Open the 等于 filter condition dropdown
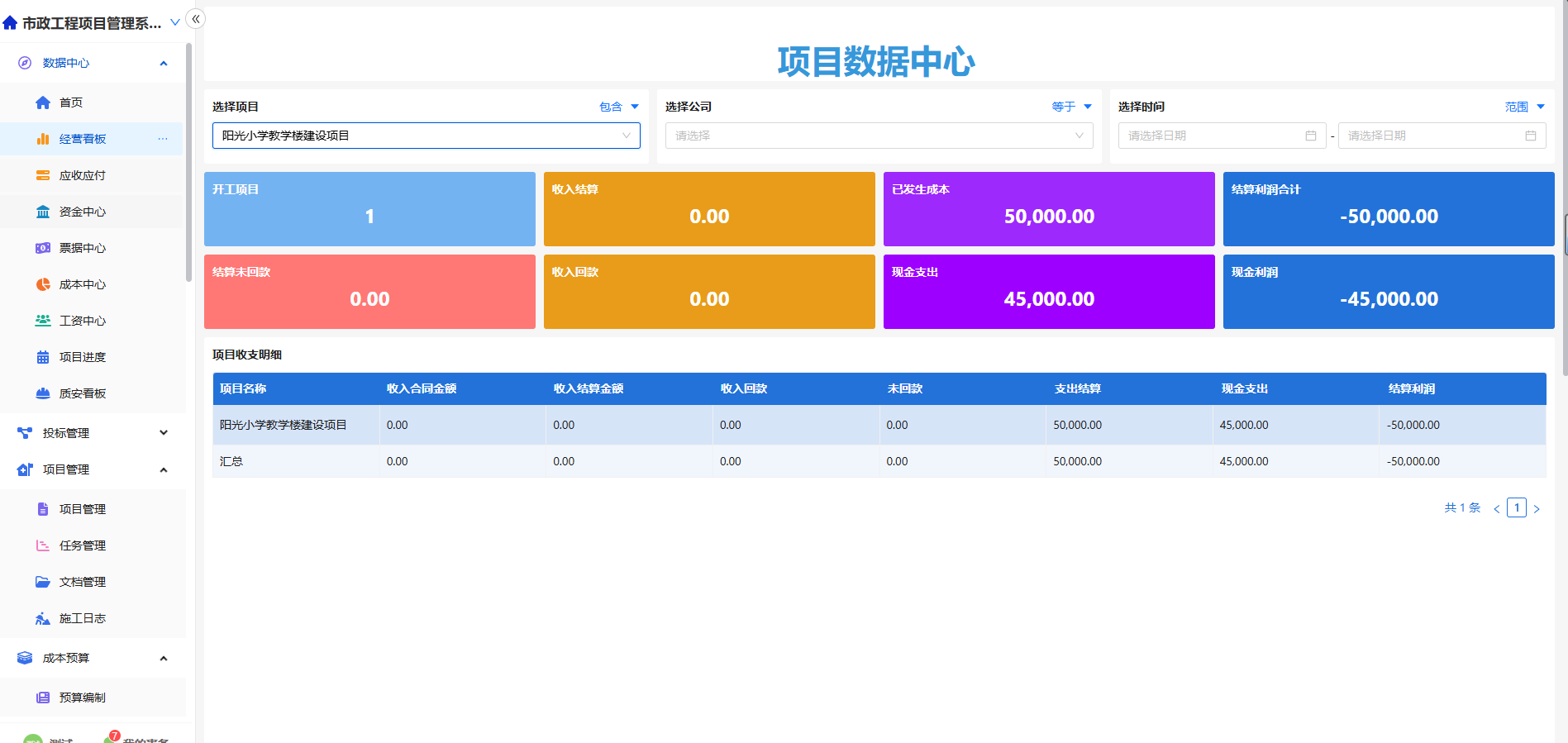 (1072, 107)
